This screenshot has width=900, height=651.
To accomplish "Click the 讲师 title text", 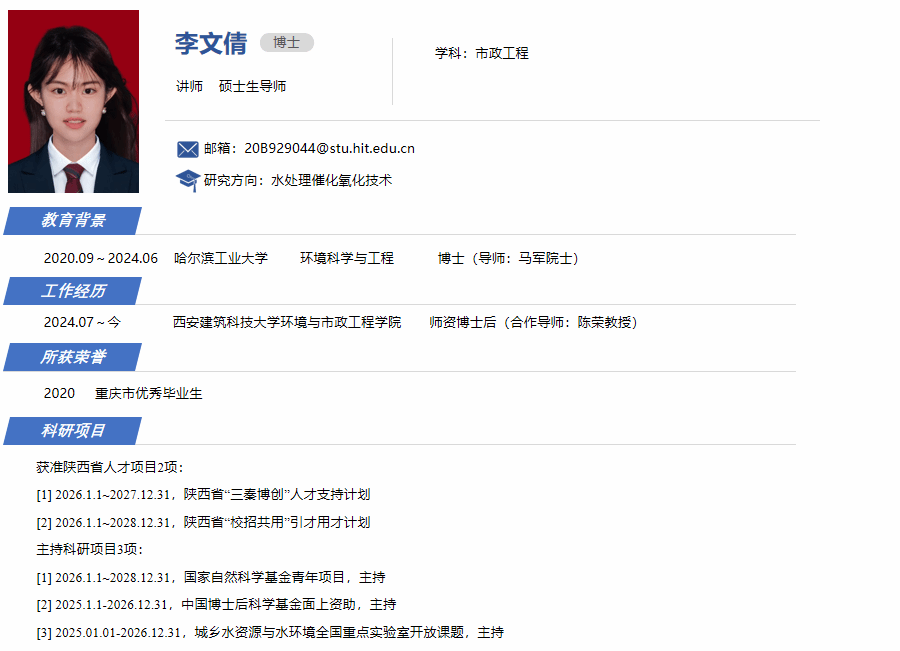I will tap(189, 86).
